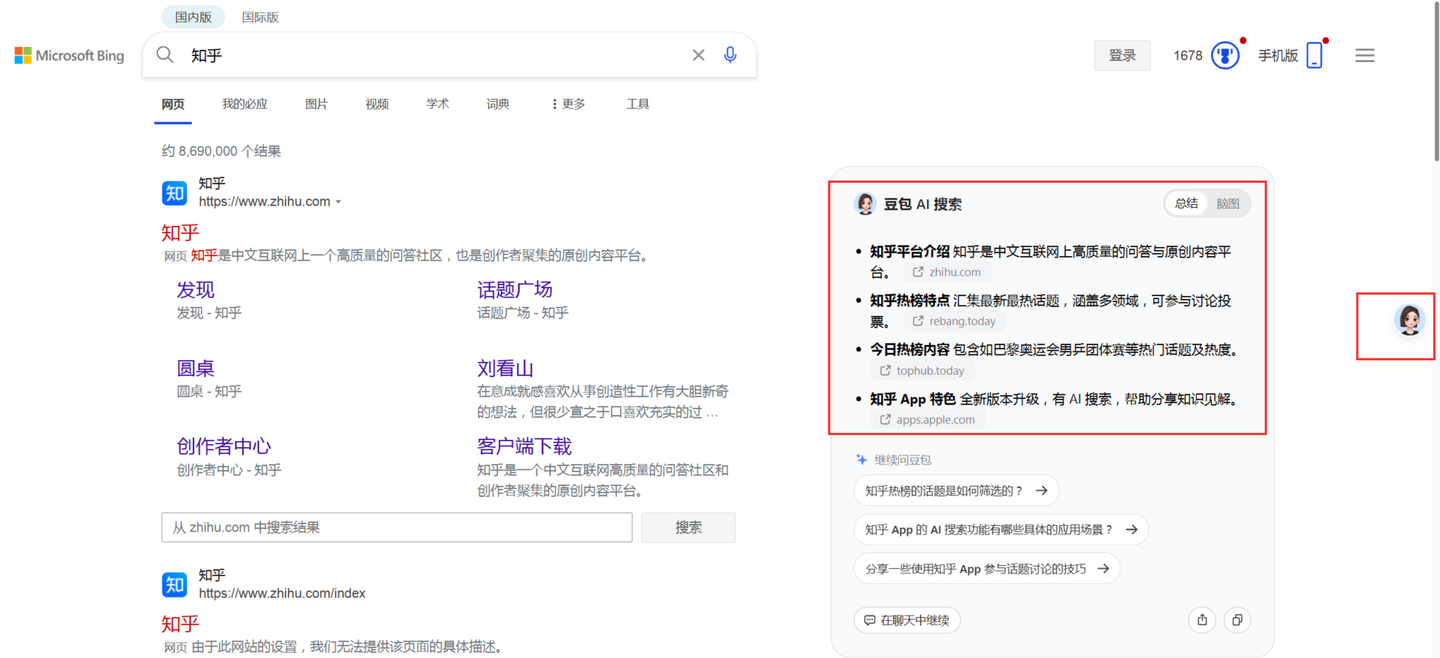The image size is (1440, 658).
Task: Click 在聊天中继续 button
Action: [907, 620]
